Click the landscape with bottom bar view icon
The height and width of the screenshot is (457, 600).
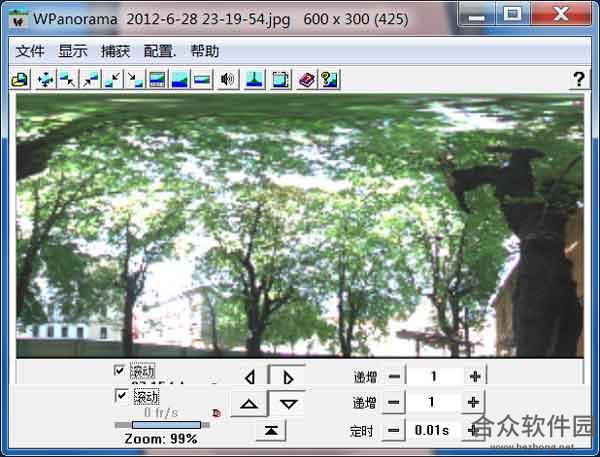[157, 80]
